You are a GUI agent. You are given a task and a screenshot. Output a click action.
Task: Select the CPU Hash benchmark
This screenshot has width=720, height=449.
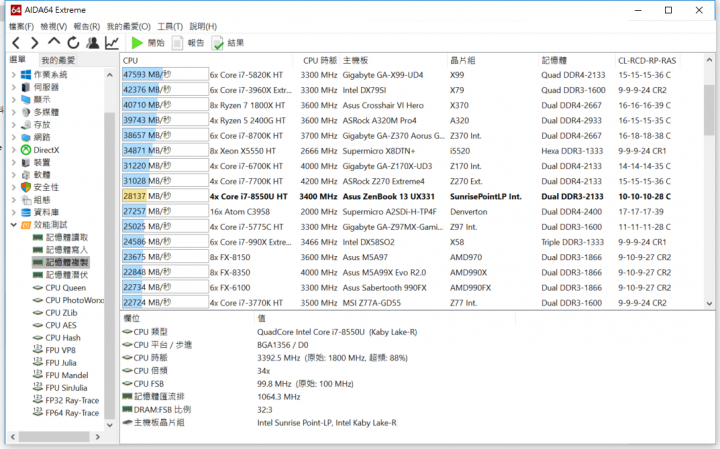(63, 338)
